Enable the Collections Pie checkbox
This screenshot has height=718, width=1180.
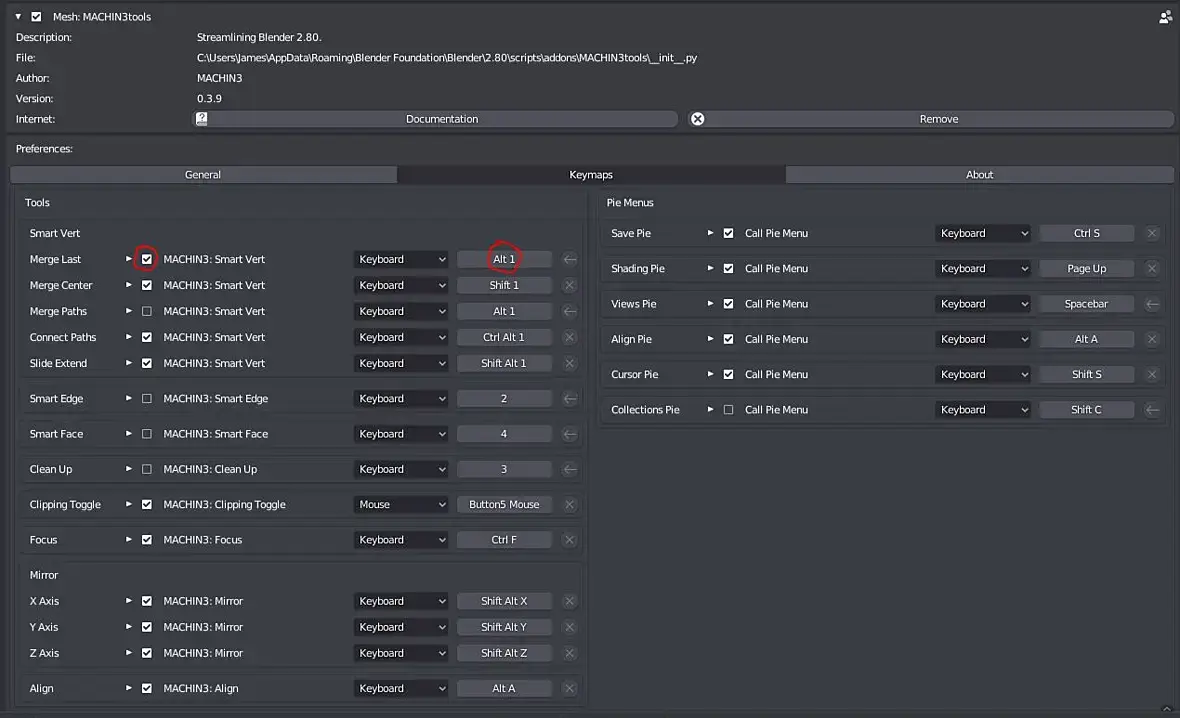pos(728,410)
